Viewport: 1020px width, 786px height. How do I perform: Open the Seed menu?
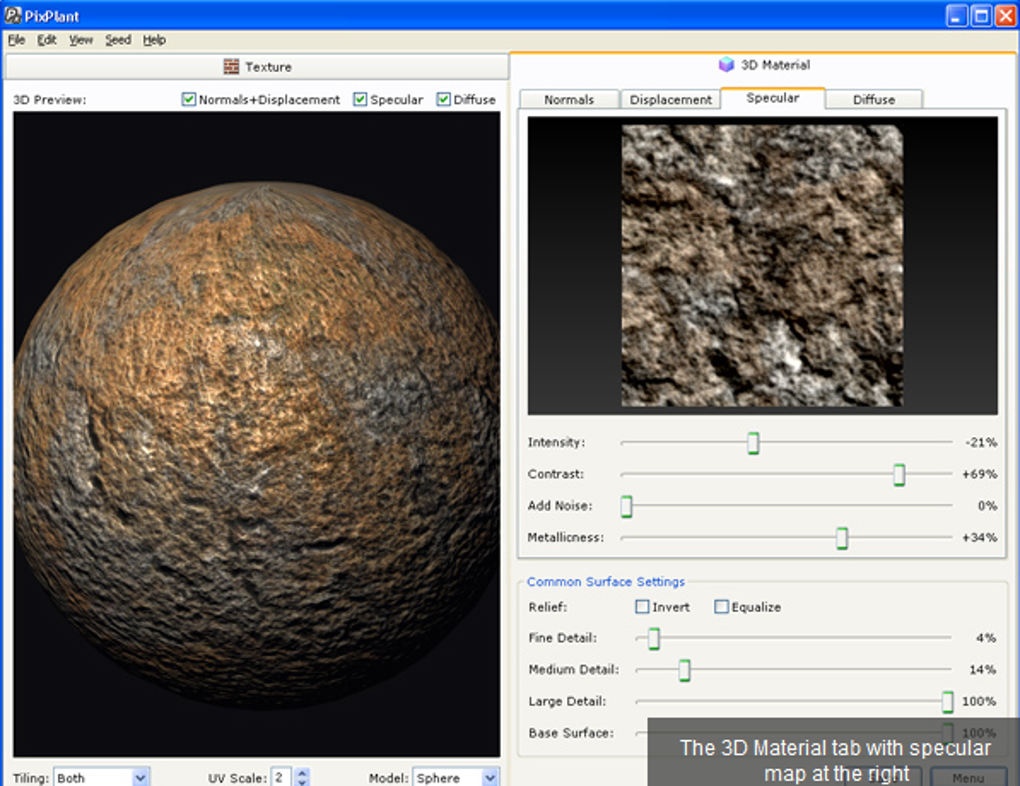click(x=118, y=40)
